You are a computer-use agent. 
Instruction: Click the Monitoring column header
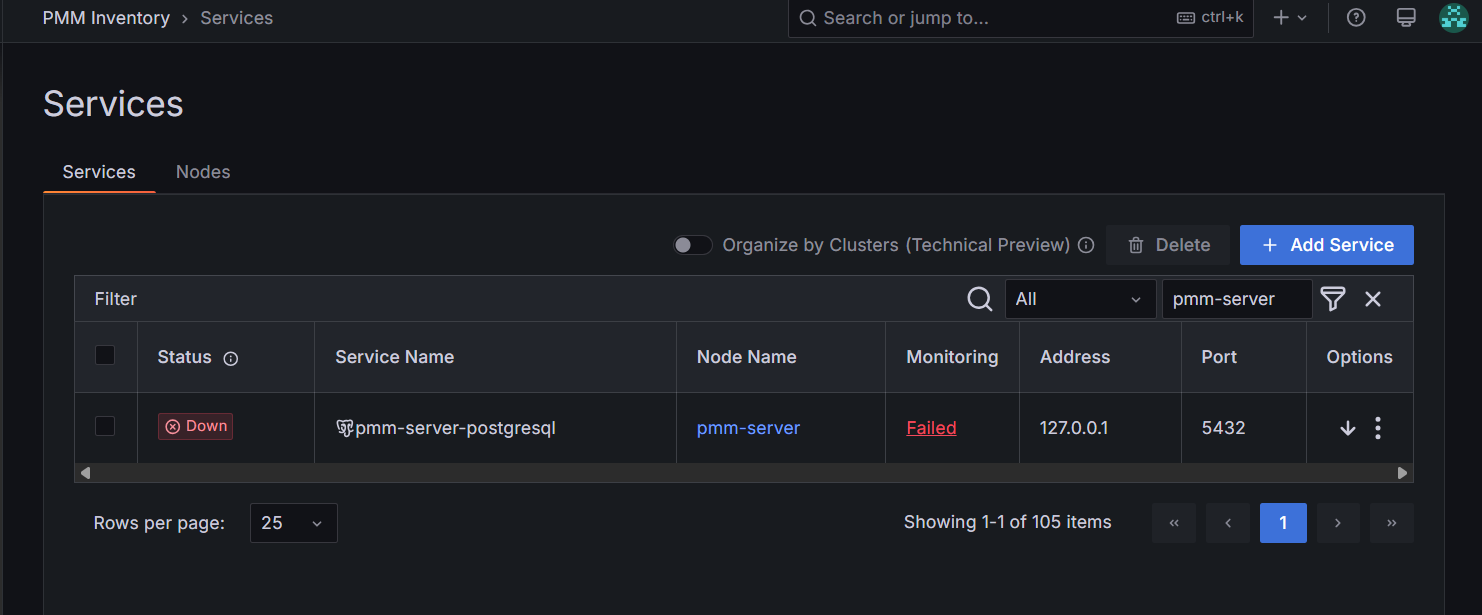click(x=952, y=357)
